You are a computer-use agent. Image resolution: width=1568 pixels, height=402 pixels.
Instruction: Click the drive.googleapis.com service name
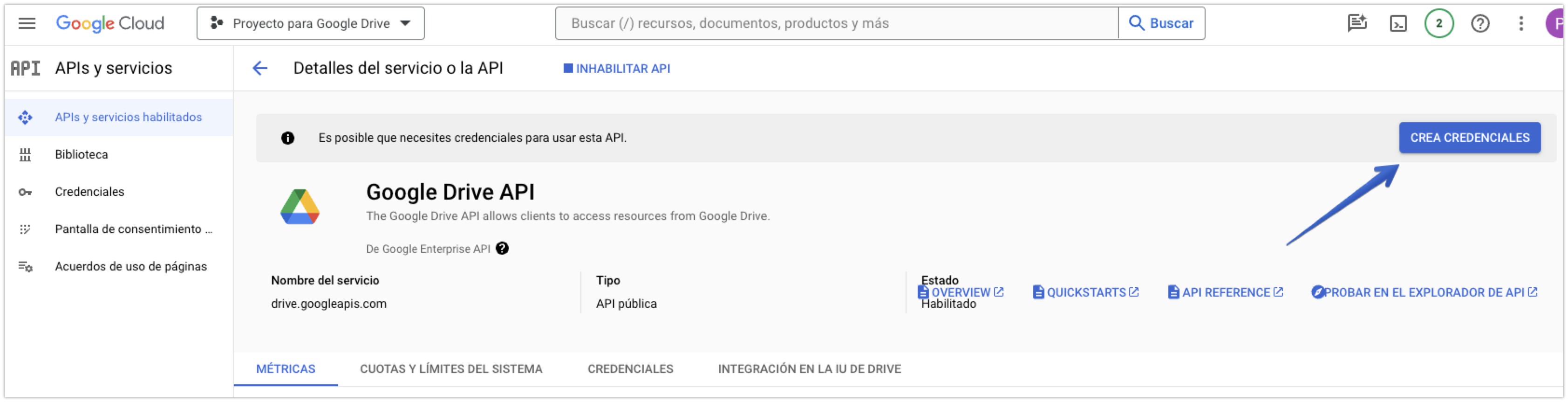point(329,304)
